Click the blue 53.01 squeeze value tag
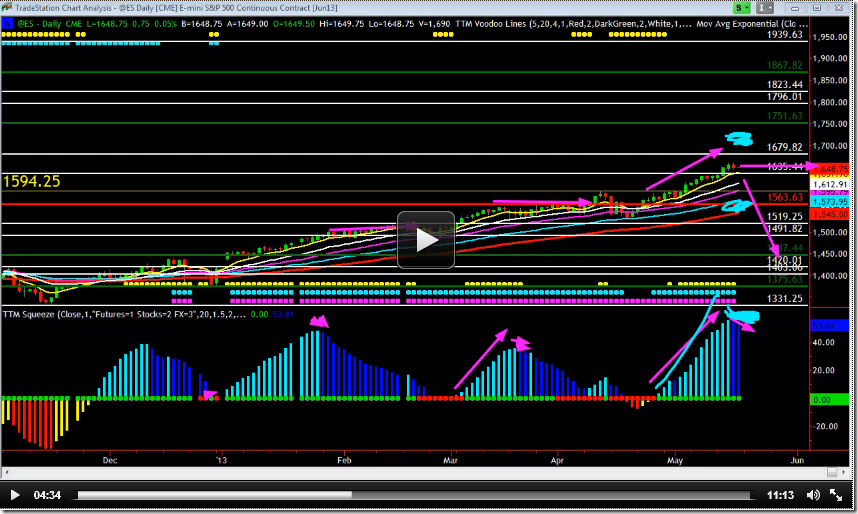The width and height of the screenshot is (858, 514). pyautogui.click(x=829, y=326)
